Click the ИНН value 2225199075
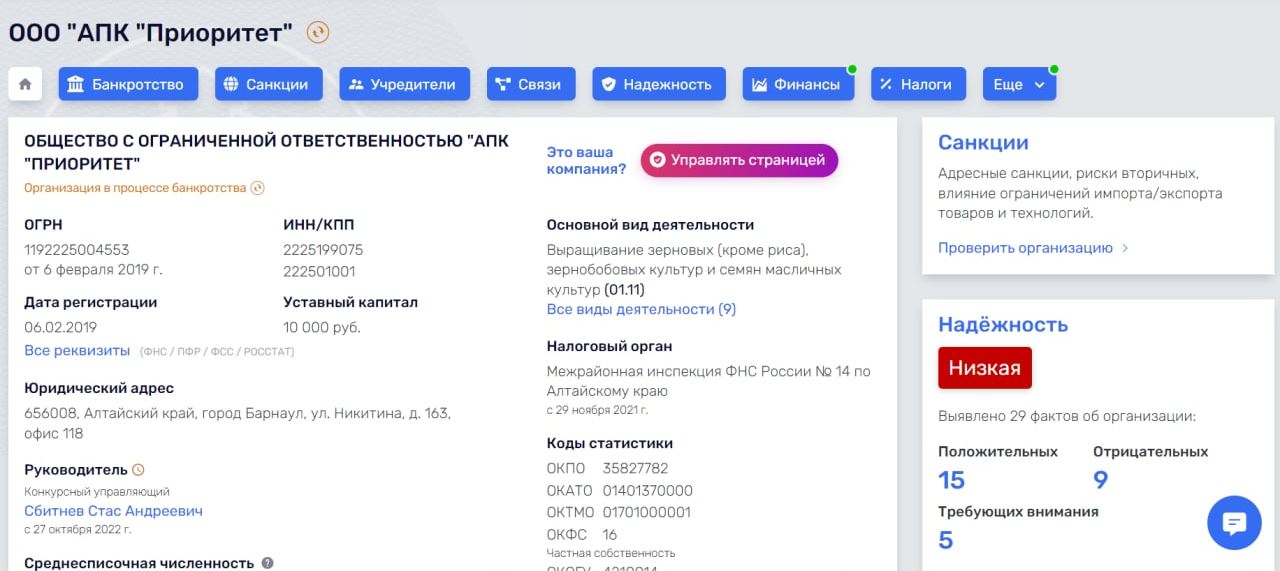Image resolution: width=1280 pixels, height=571 pixels. click(323, 250)
